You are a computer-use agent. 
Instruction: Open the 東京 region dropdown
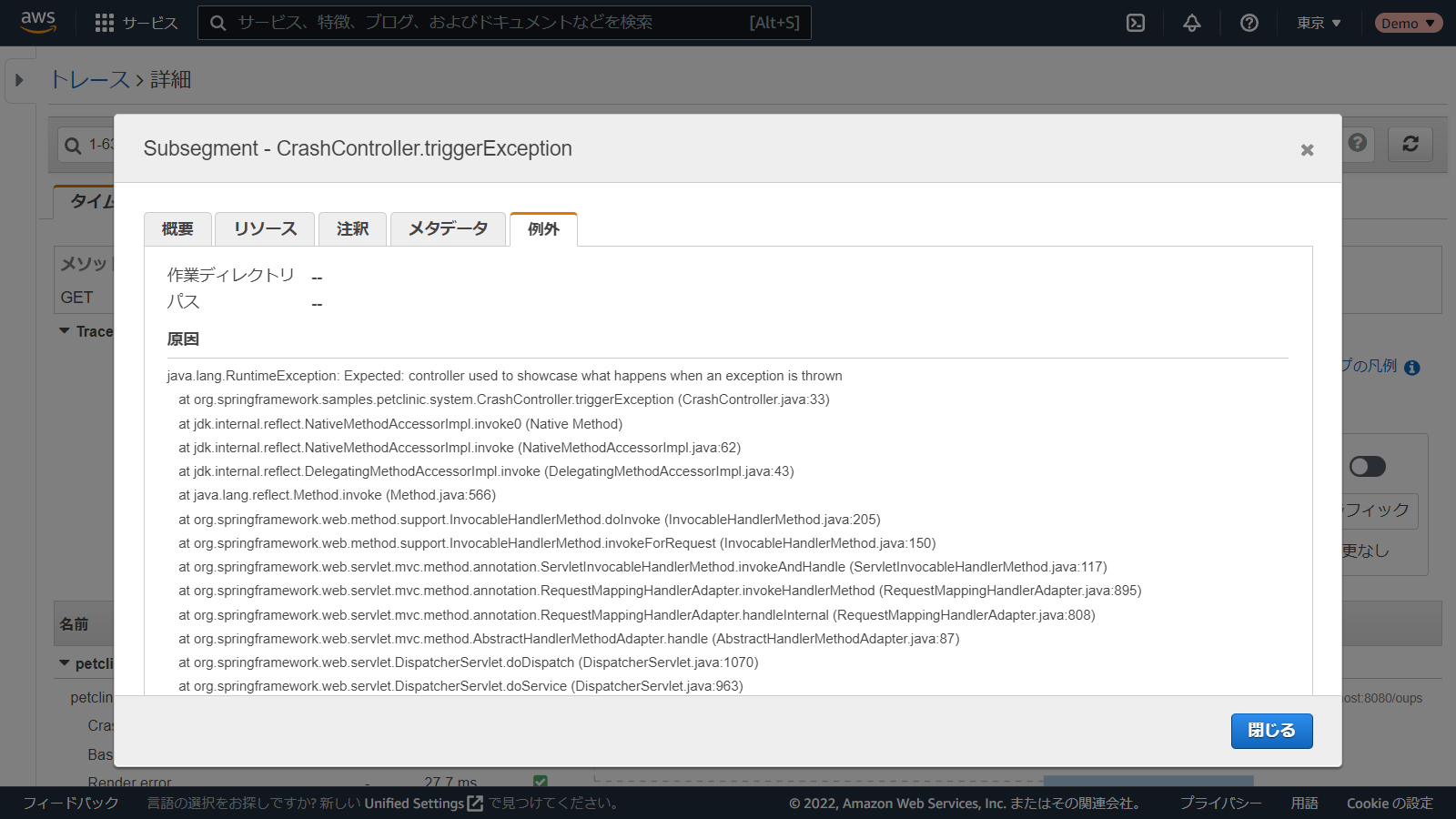pyautogui.click(x=1319, y=23)
